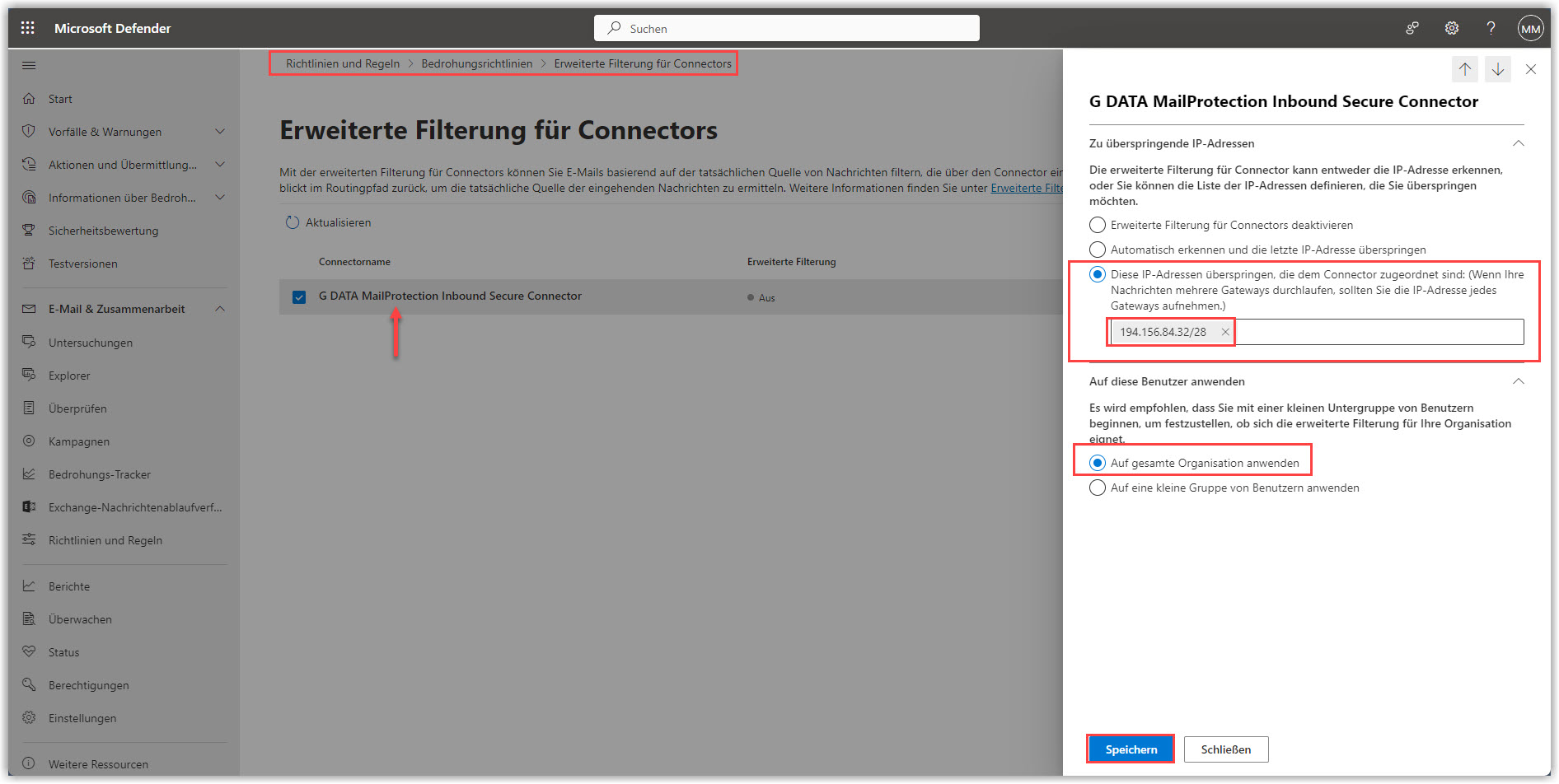This screenshot has height=784, width=1559.
Task: Open settings gear in top header
Action: [x=1452, y=28]
